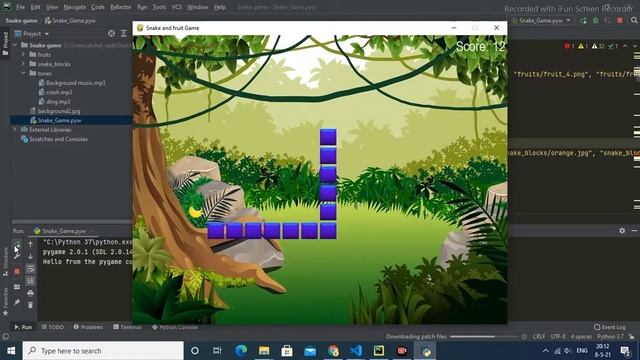Click the restore layout icon in Run panel
This screenshot has height=360, width=640.
point(17,287)
